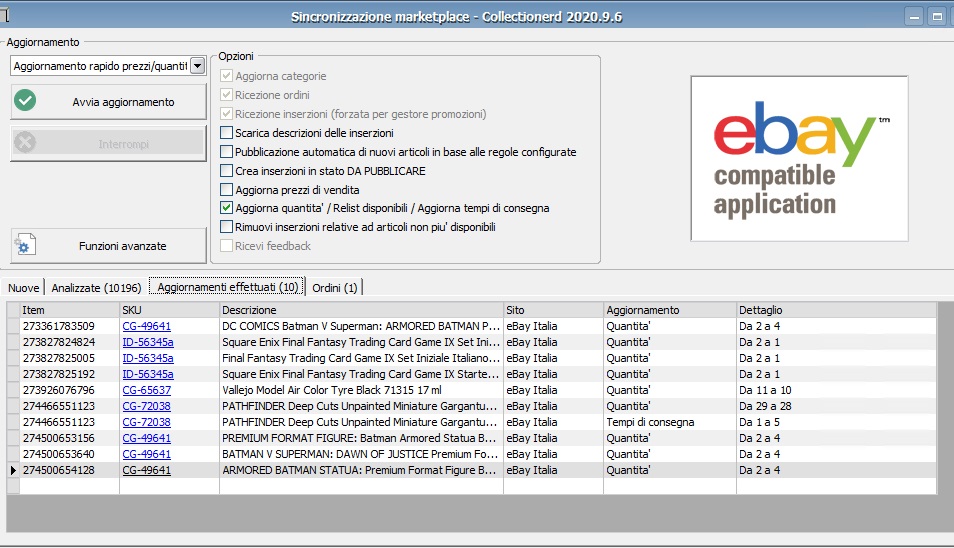
Task: Click description Vallejo Model Air Color Tyre Black
Action: tap(332, 390)
